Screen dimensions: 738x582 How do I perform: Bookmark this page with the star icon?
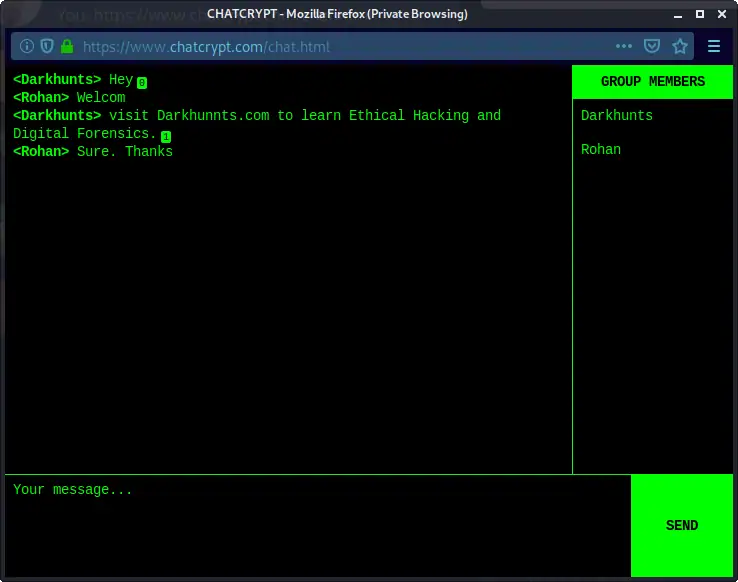pyautogui.click(x=680, y=46)
